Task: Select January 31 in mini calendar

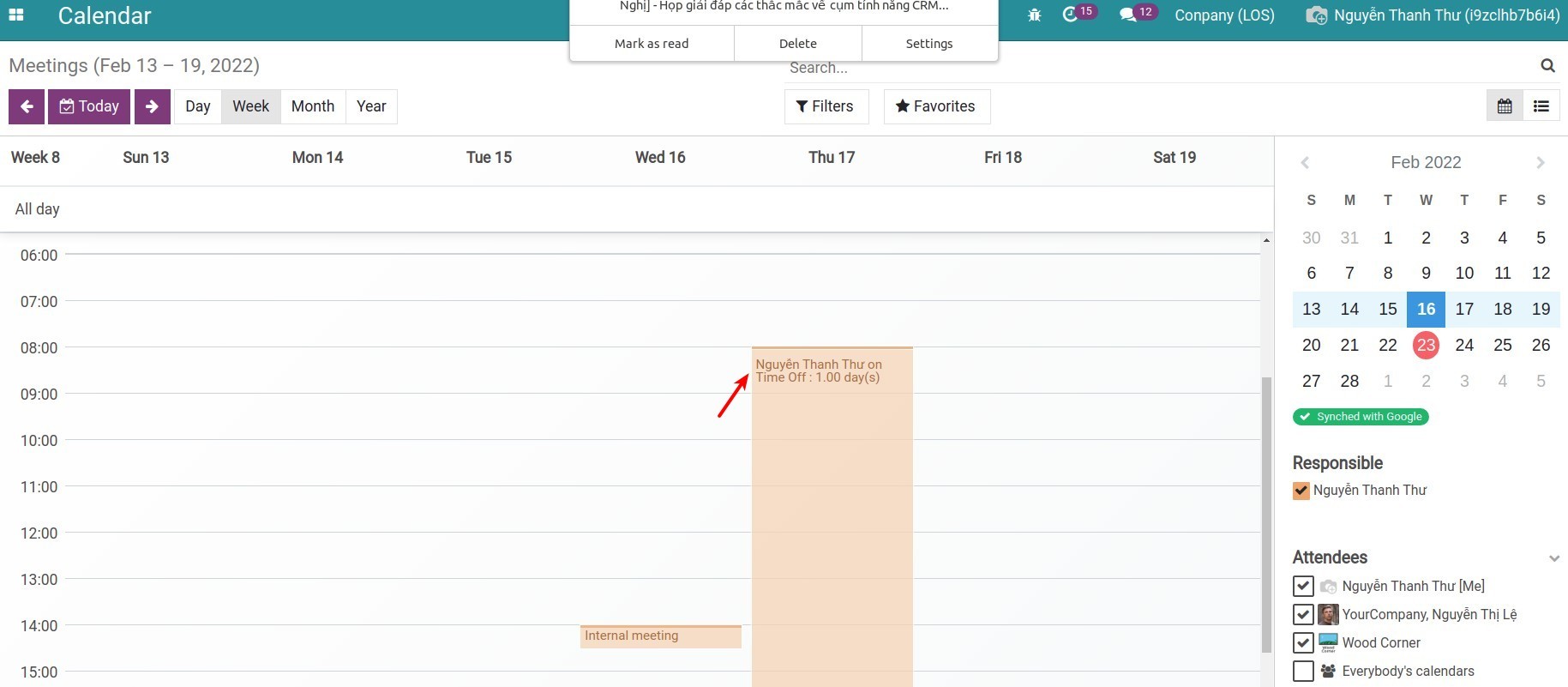Action: click(1349, 238)
